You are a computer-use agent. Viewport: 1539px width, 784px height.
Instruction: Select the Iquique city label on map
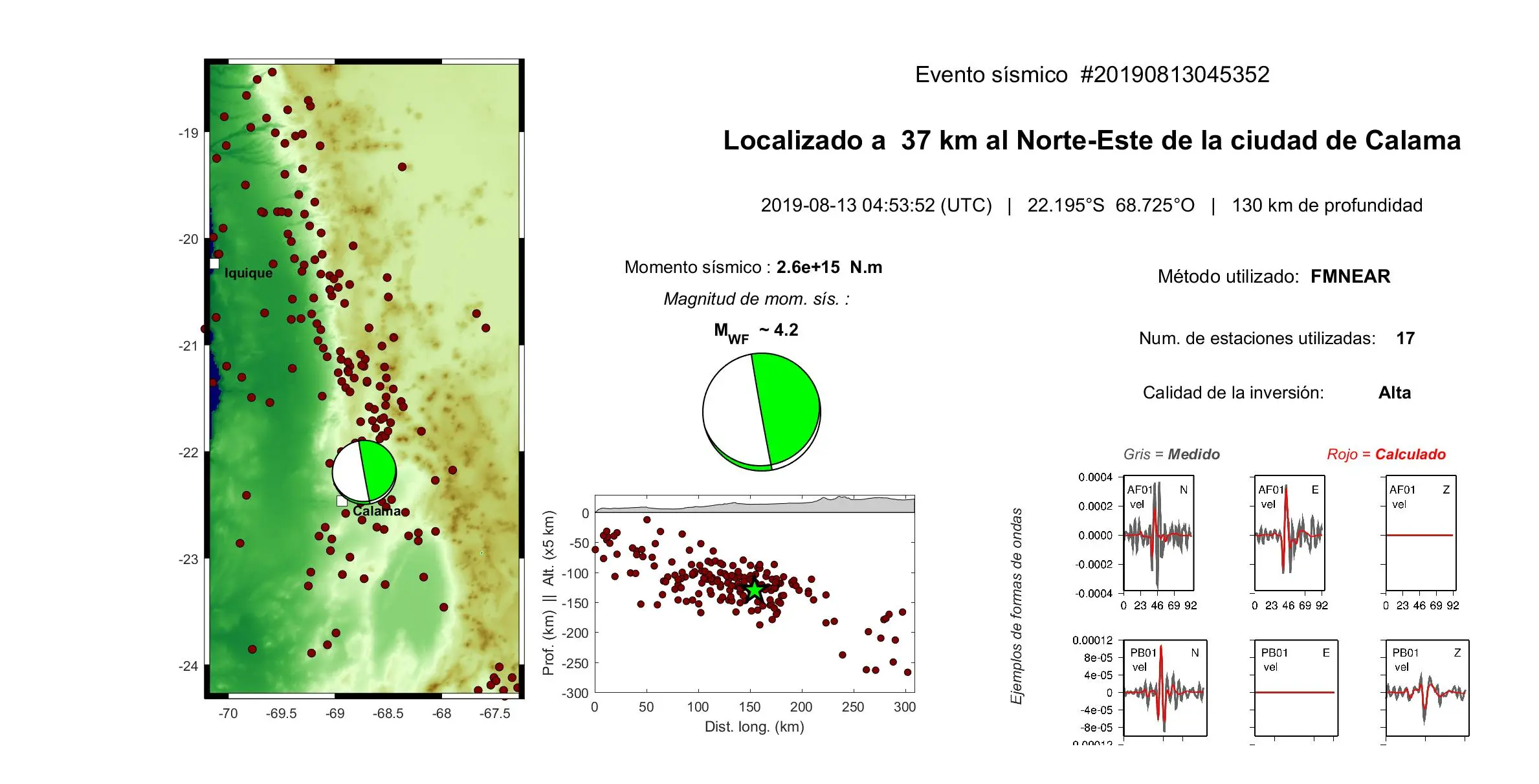tap(249, 273)
